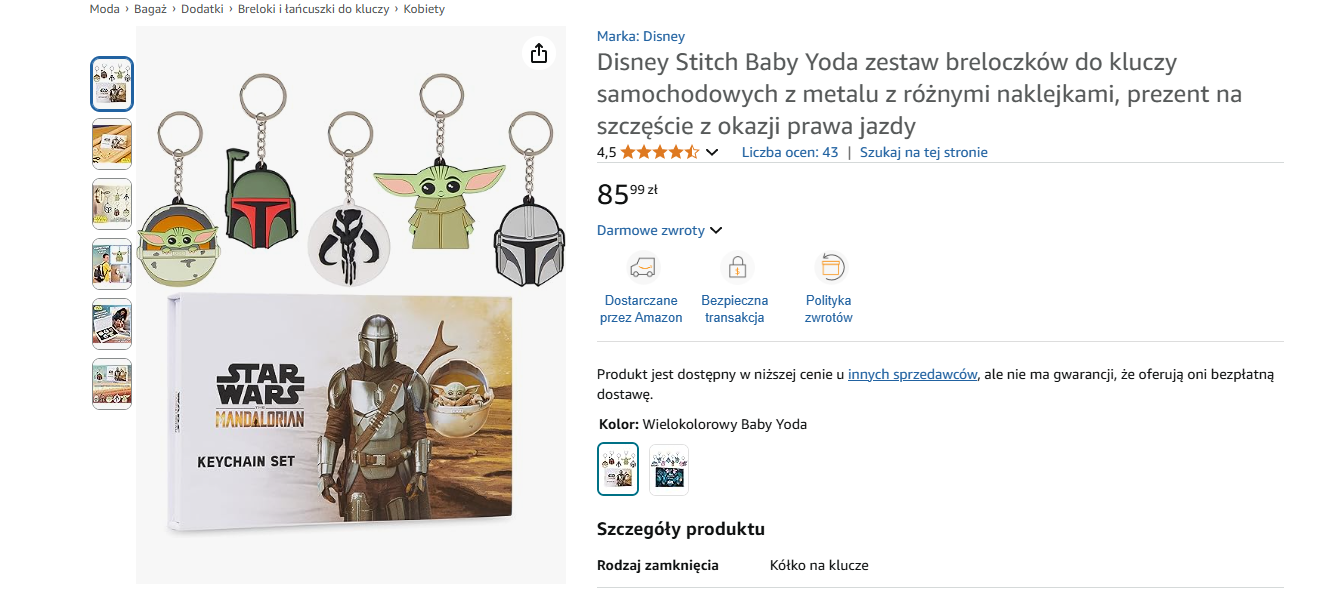This screenshot has height=591, width=1327.
Task: Click the return policy box icon
Action: (x=830, y=267)
